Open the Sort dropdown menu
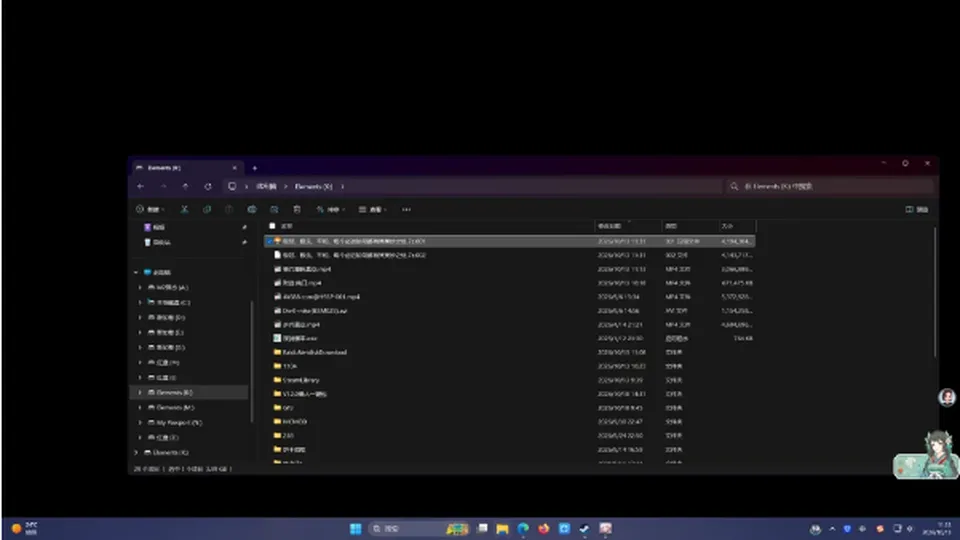Viewport: 960px width, 540px height. 331,209
